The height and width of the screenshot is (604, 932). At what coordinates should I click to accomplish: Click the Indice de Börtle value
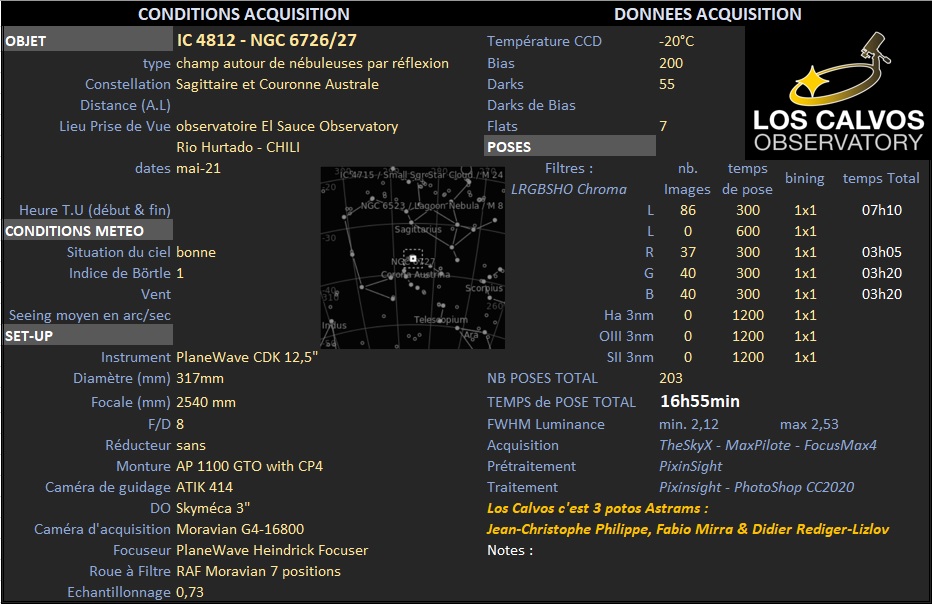[180, 273]
